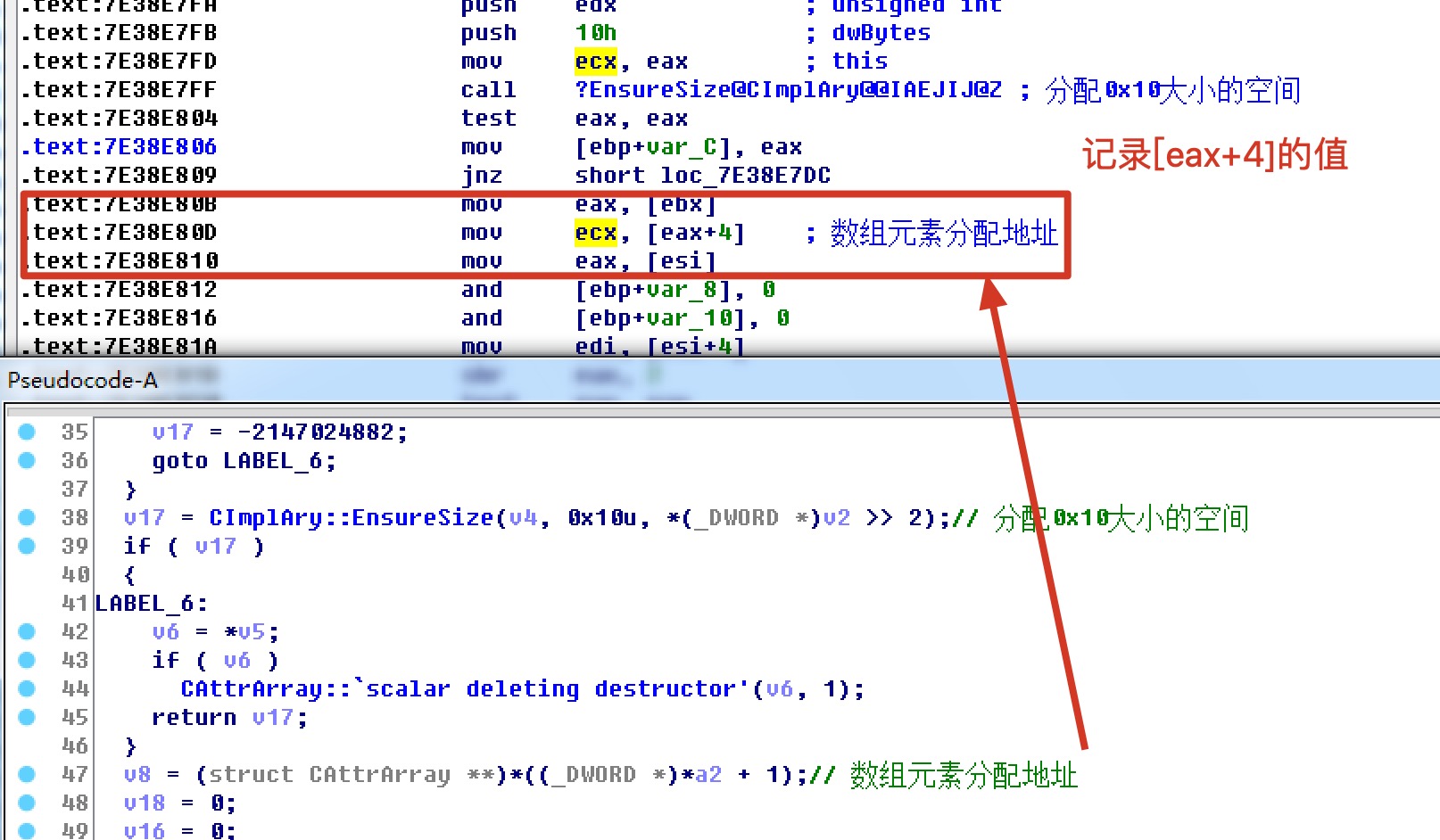Click LABEL_6 label on line 41

pos(152,604)
